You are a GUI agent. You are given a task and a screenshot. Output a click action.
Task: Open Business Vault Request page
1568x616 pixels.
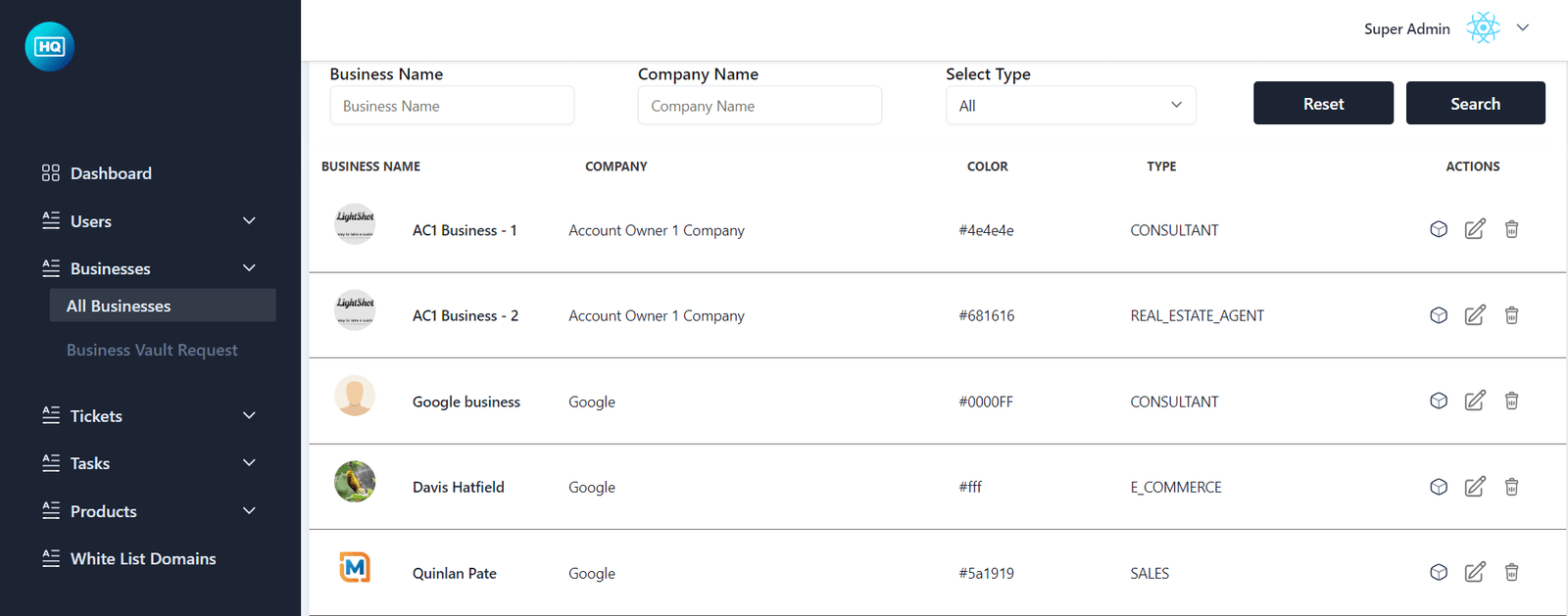pos(152,350)
